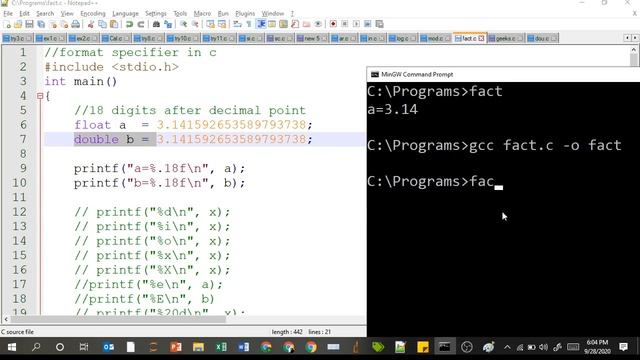Click the Print toolbar icon
640x360 pixels.
pyautogui.click(x=76, y=24)
